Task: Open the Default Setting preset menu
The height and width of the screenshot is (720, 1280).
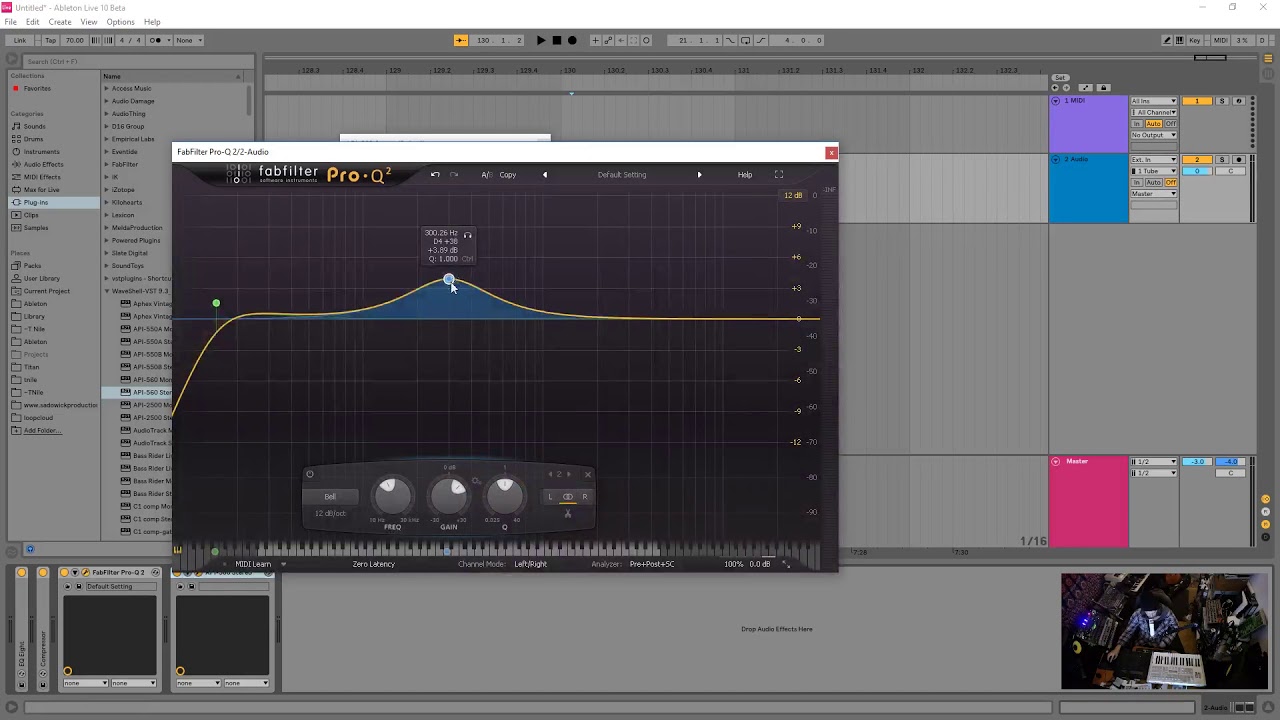Action: point(622,175)
